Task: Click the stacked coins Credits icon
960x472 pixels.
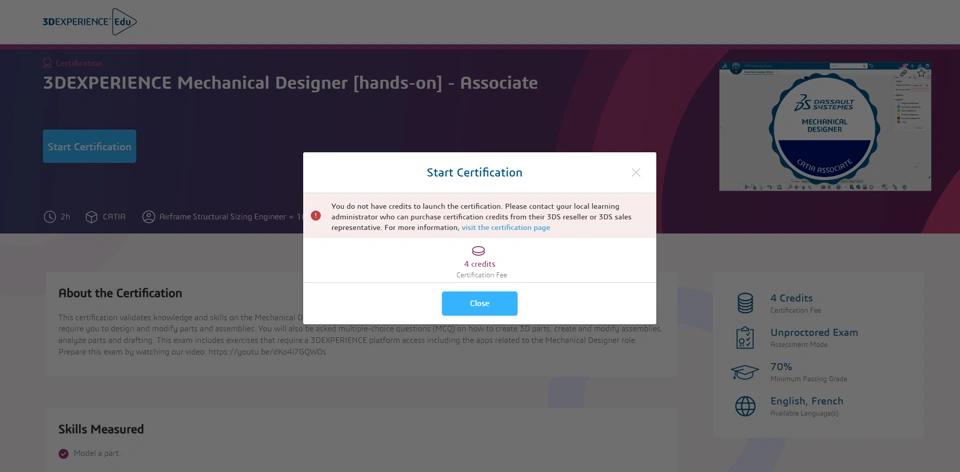Action: click(x=745, y=303)
